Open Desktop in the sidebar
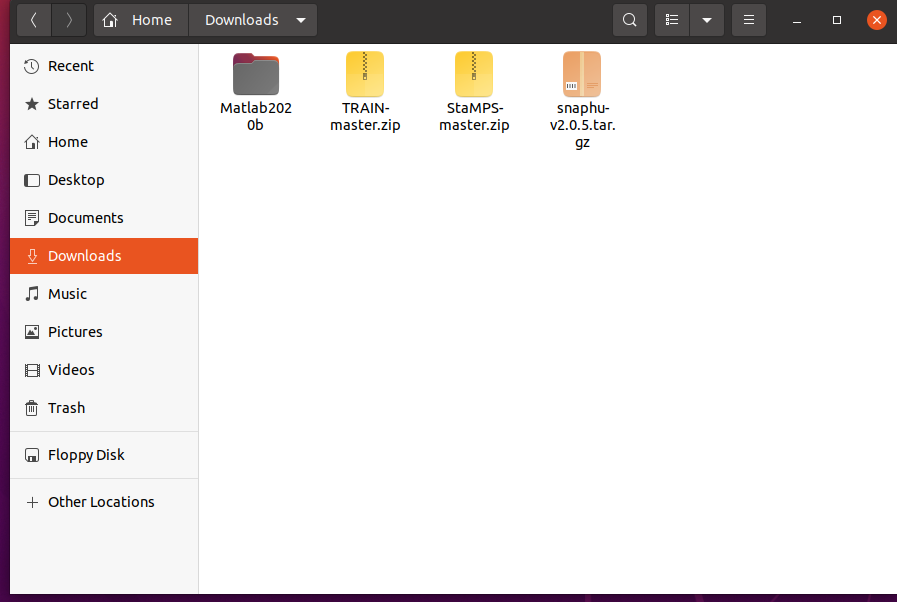This screenshot has height=602, width=897. tap(104, 180)
